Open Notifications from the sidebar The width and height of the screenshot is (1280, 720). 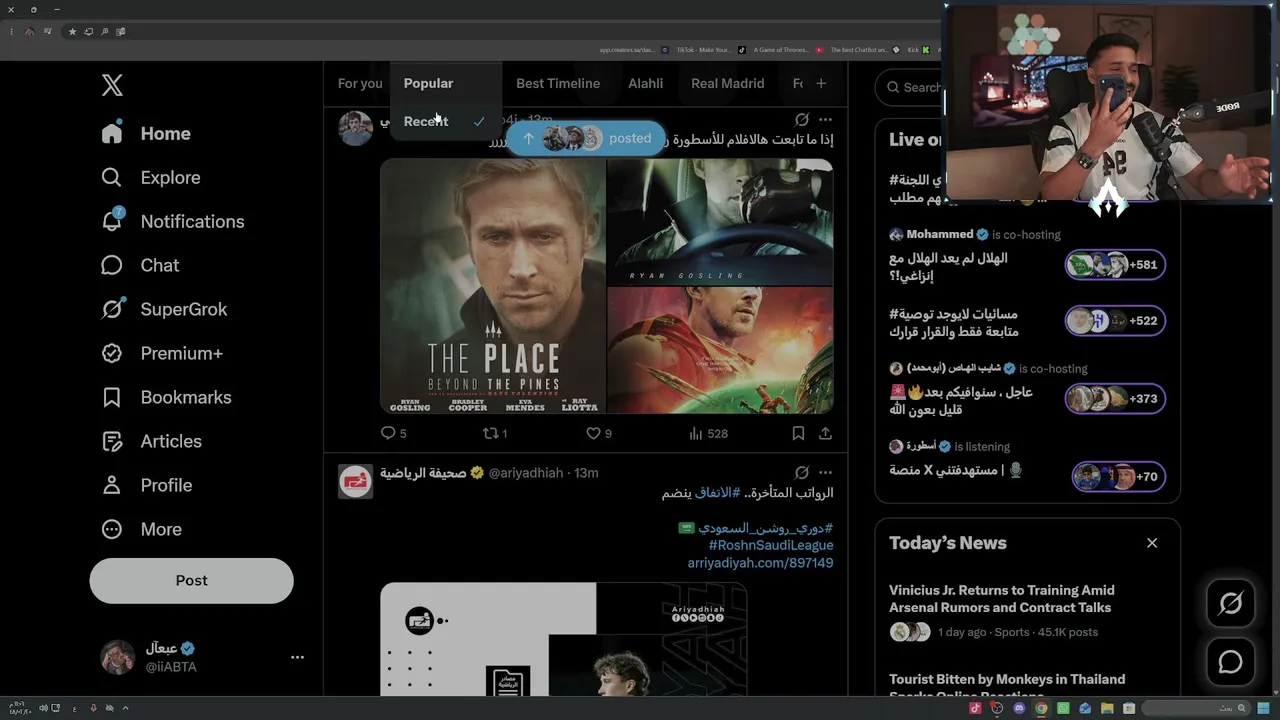[173, 221]
